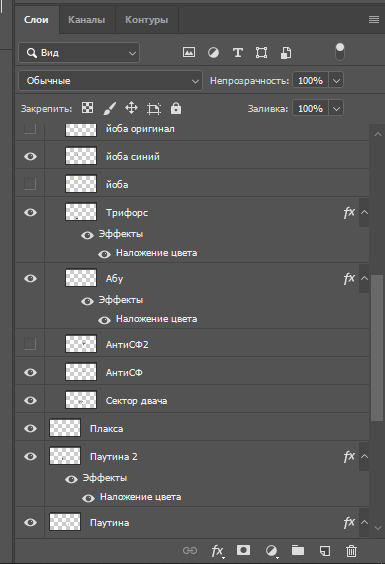This screenshot has width=385, height=564.
Task: Hide the йоба синий layer
Action: click(30, 156)
